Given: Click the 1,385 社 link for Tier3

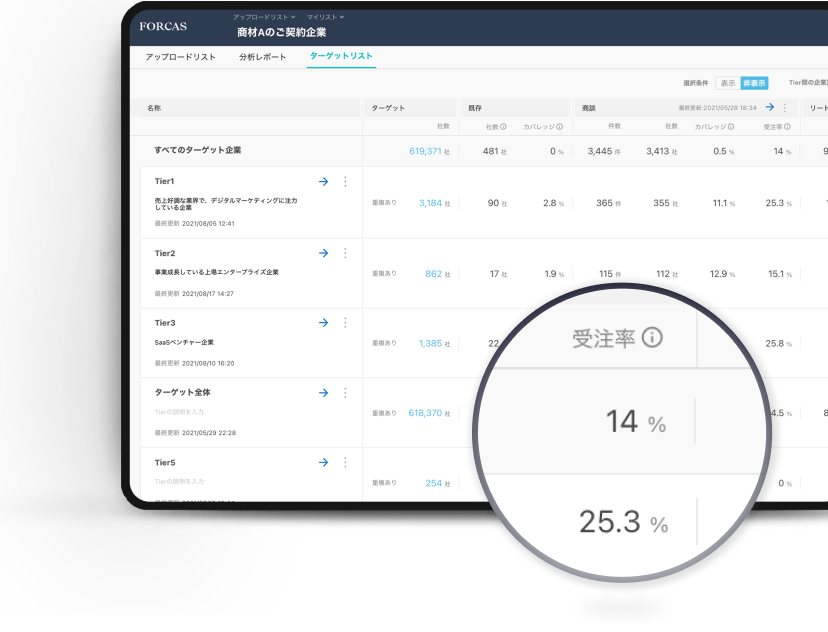Looking at the screenshot, I should point(434,344).
